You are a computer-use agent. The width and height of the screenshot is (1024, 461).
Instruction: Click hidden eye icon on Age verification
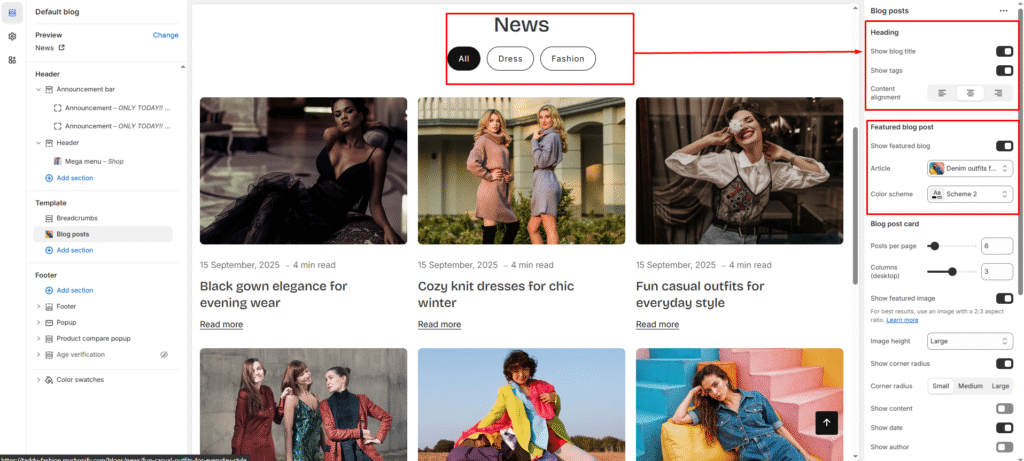[x=164, y=355]
